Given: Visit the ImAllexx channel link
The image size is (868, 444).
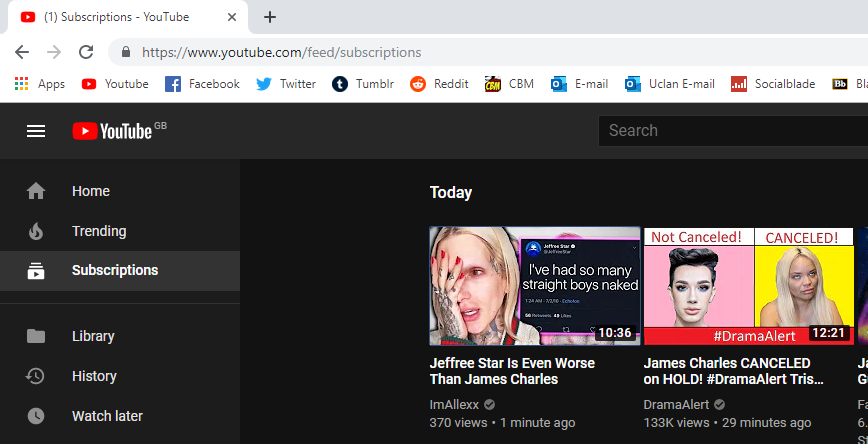Looking at the screenshot, I should tap(454, 404).
